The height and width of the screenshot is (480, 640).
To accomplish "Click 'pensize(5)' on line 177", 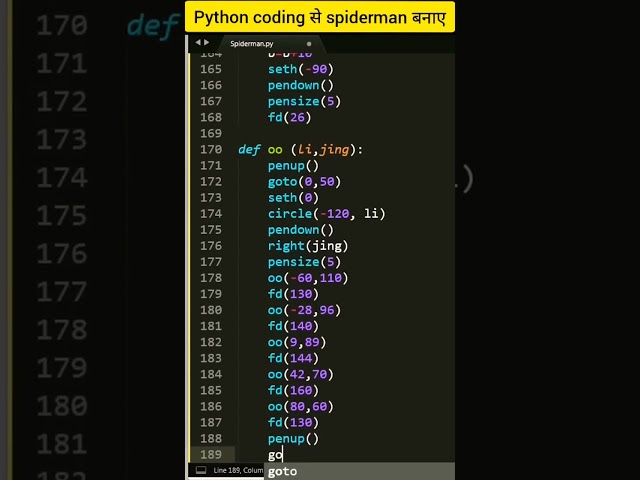I will [304, 262].
